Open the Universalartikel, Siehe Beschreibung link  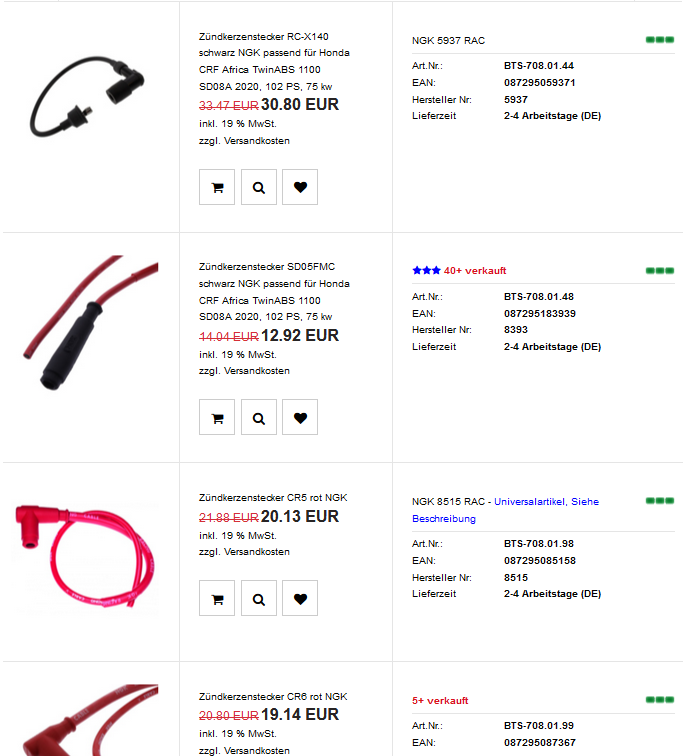pyautogui.click(x=505, y=510)
